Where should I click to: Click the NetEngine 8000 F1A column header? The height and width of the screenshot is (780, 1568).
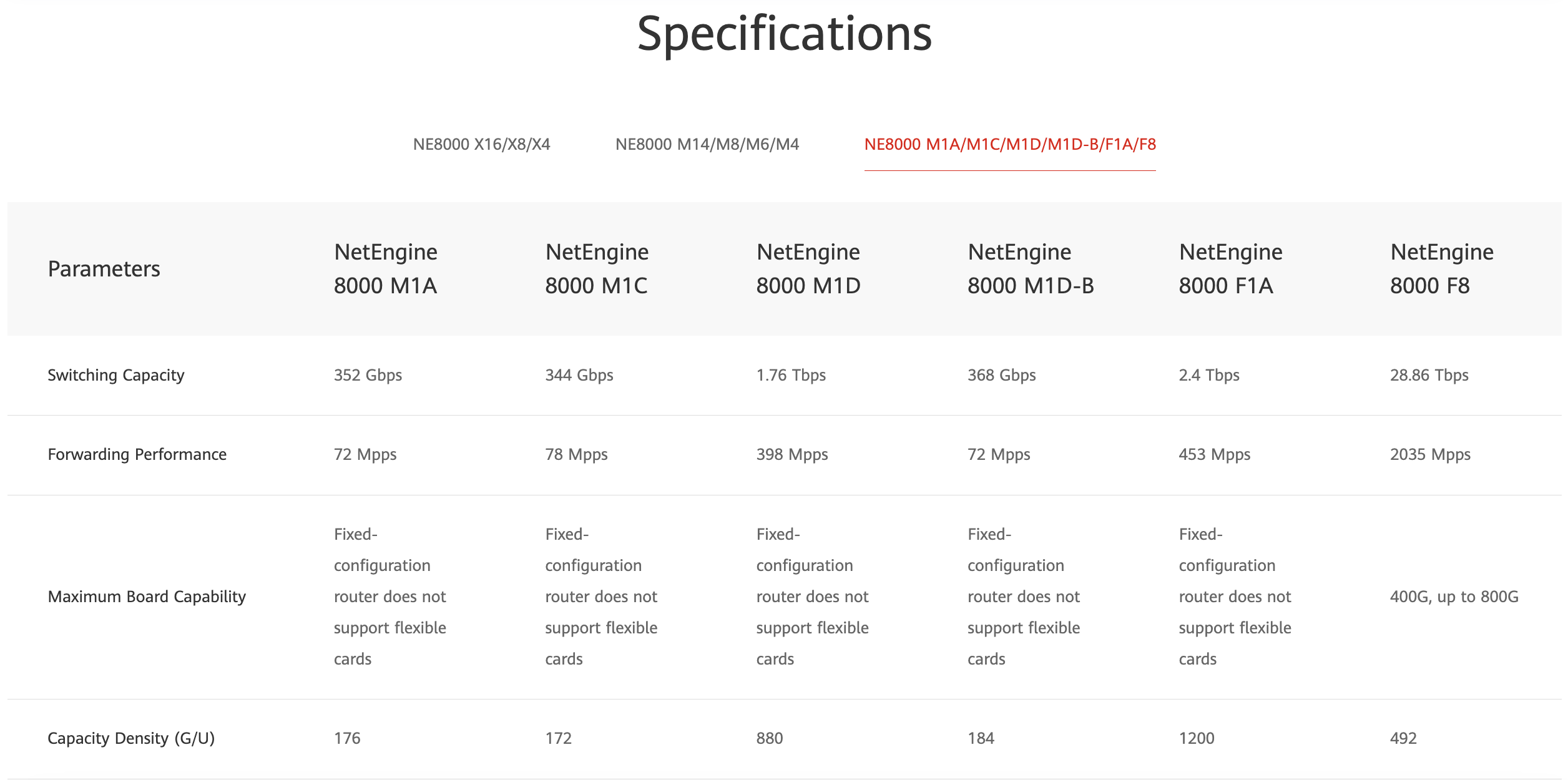[x=1230, y=269]
